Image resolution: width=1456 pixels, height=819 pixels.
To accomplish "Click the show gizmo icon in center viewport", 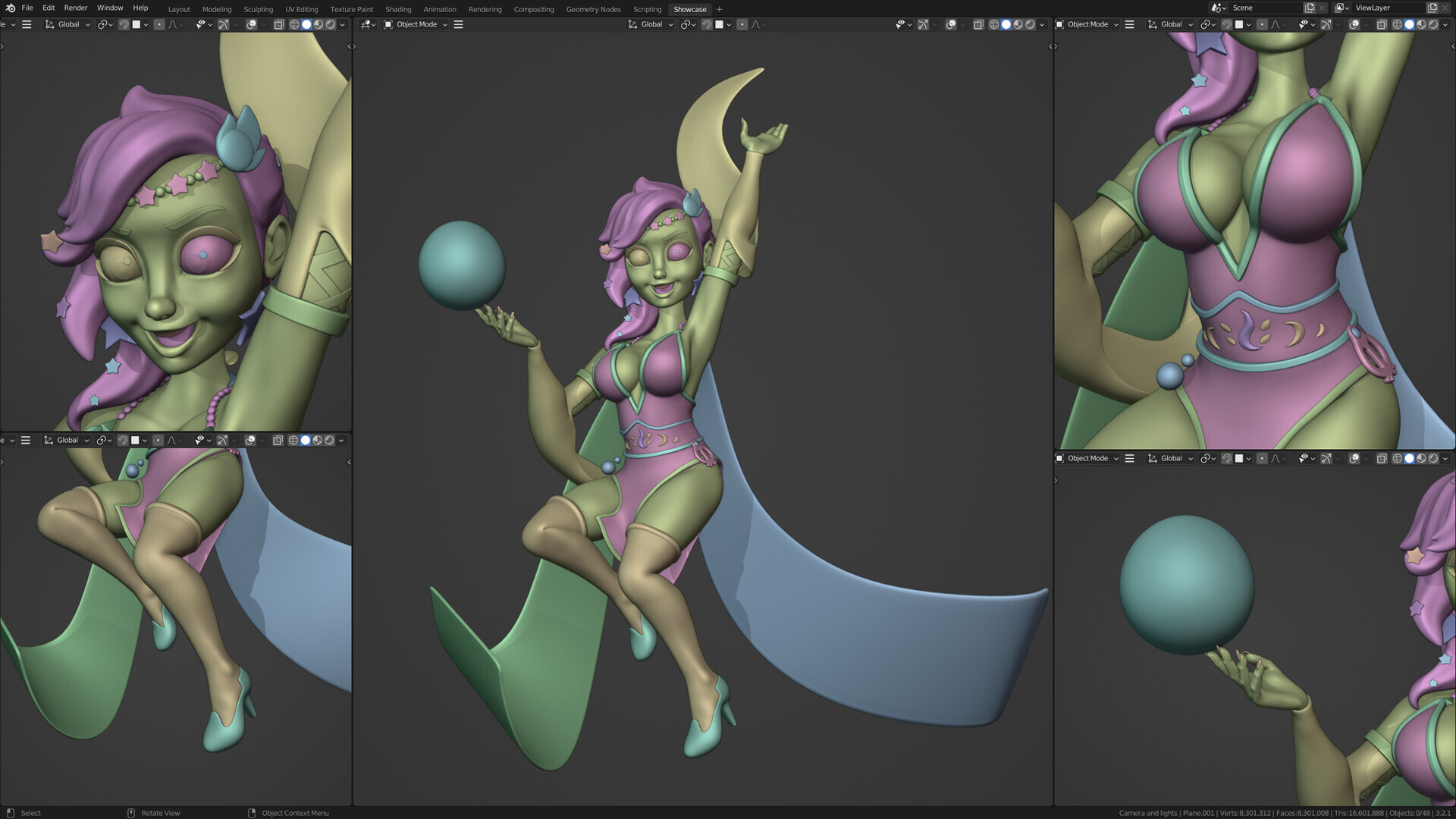I will coord(923,24).
